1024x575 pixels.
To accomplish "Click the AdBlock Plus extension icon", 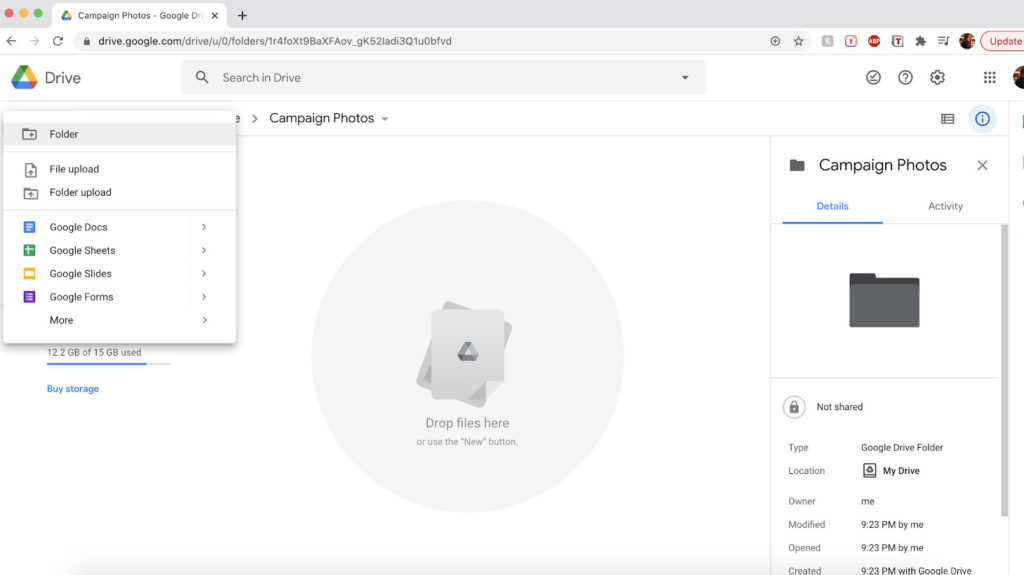I will [874, 41].
